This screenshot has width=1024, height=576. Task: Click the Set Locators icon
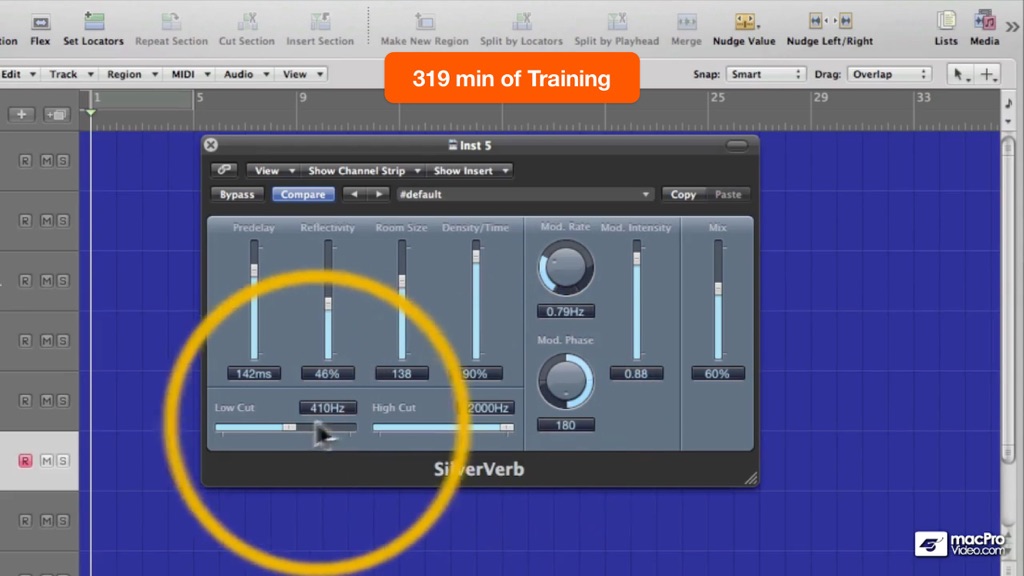click(94, 22)
